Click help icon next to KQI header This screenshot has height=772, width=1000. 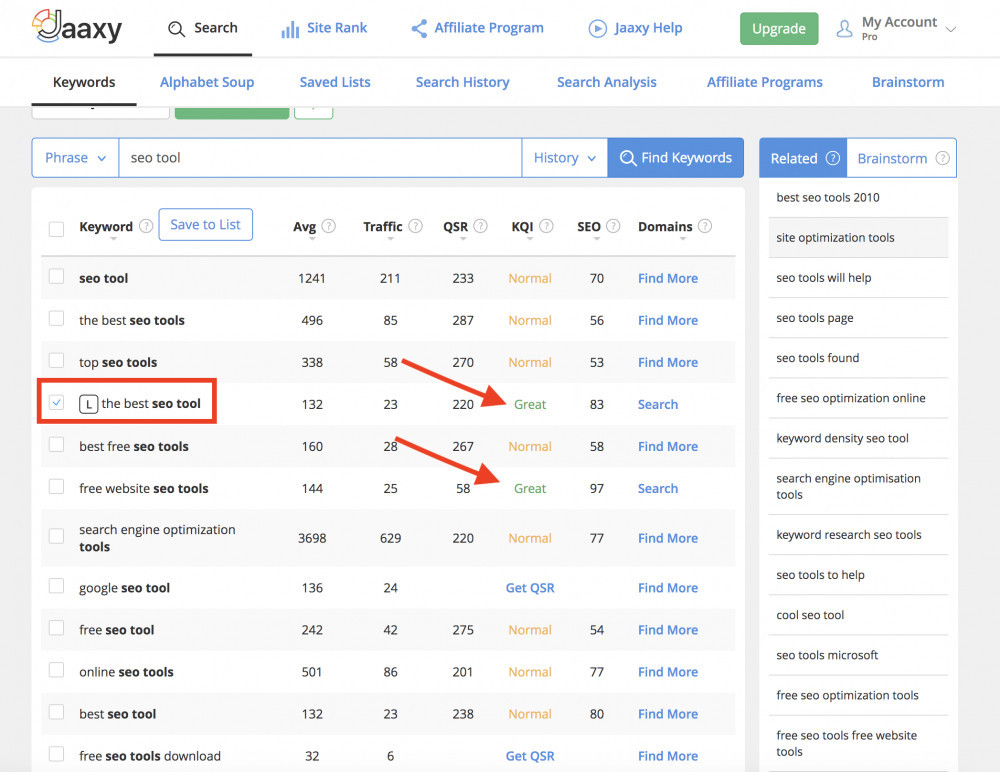pyautogui.click(x=547, y=226)
